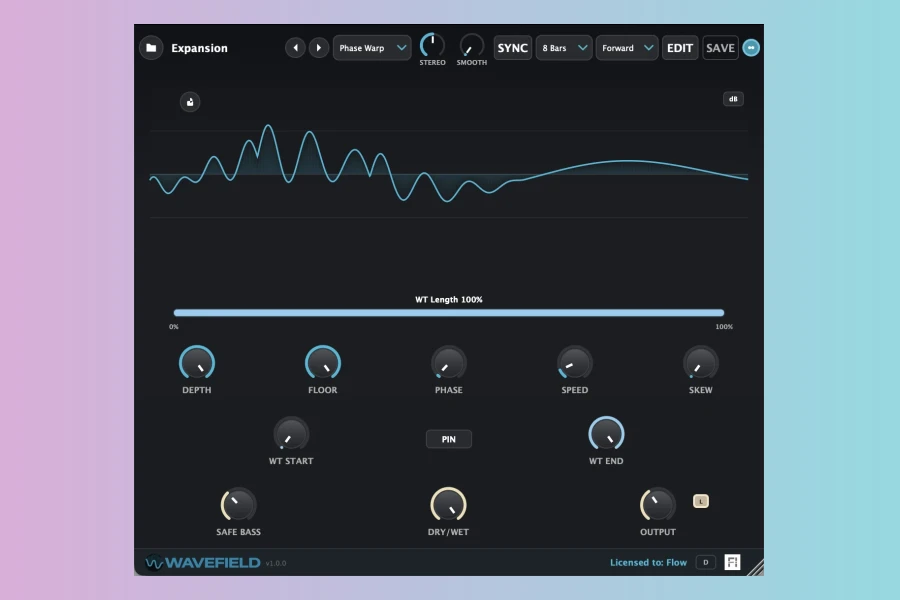Click the lock icon above the waveform

coord(190,102)
